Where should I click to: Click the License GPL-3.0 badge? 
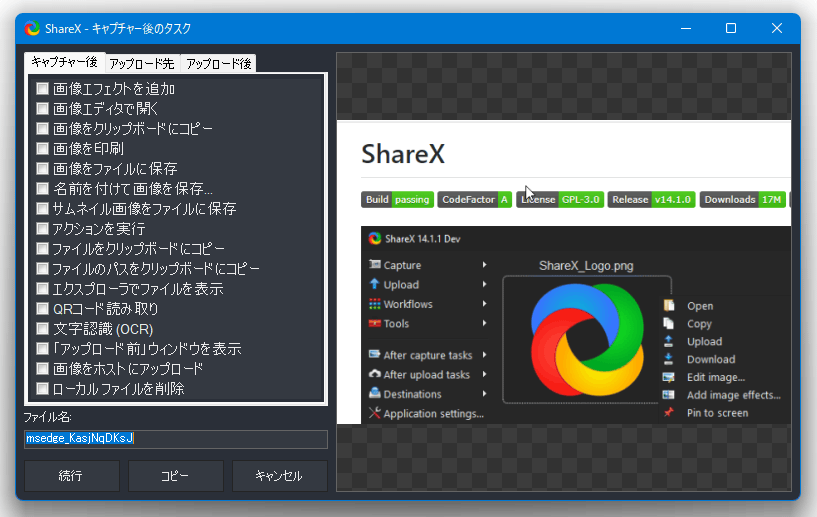560,200
